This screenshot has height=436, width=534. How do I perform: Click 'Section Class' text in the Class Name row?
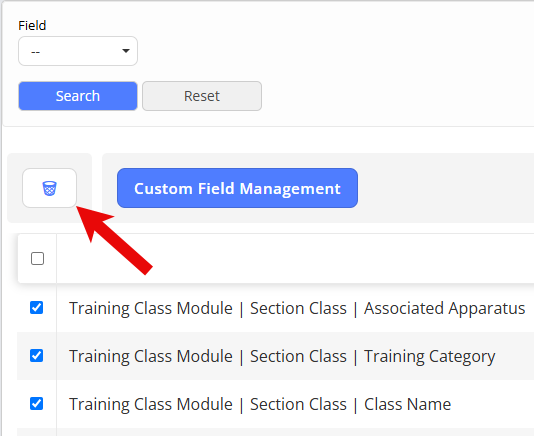coord(298,404)
